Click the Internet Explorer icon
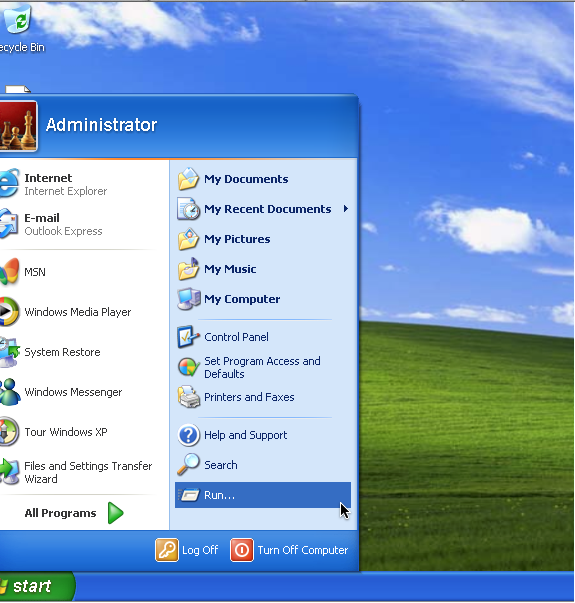The image size is (575, 603). tap(9, 184)
